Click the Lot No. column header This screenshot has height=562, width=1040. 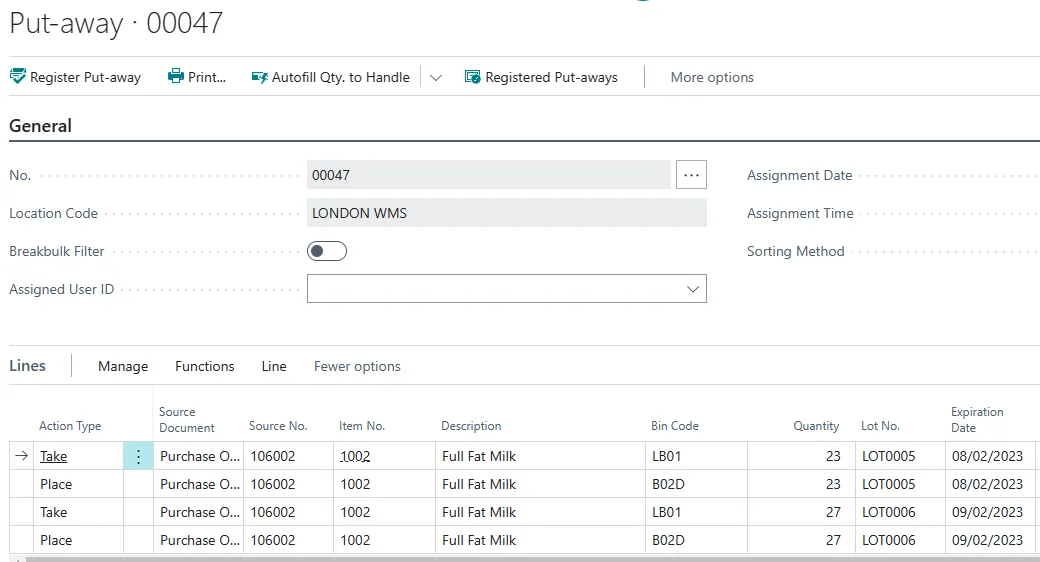coord(880,426)
